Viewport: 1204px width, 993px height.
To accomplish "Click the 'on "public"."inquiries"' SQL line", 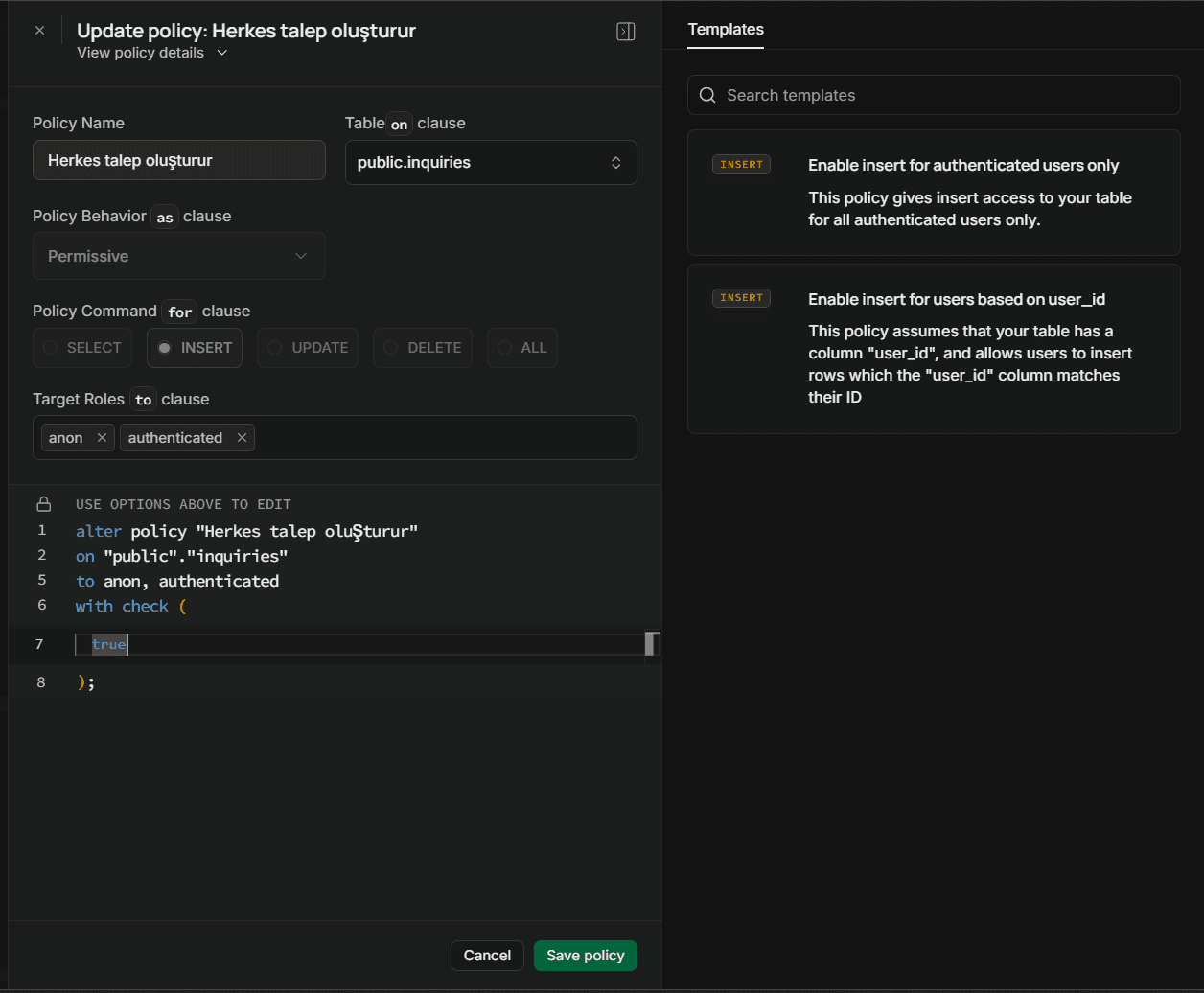I will tap(182, 556).
